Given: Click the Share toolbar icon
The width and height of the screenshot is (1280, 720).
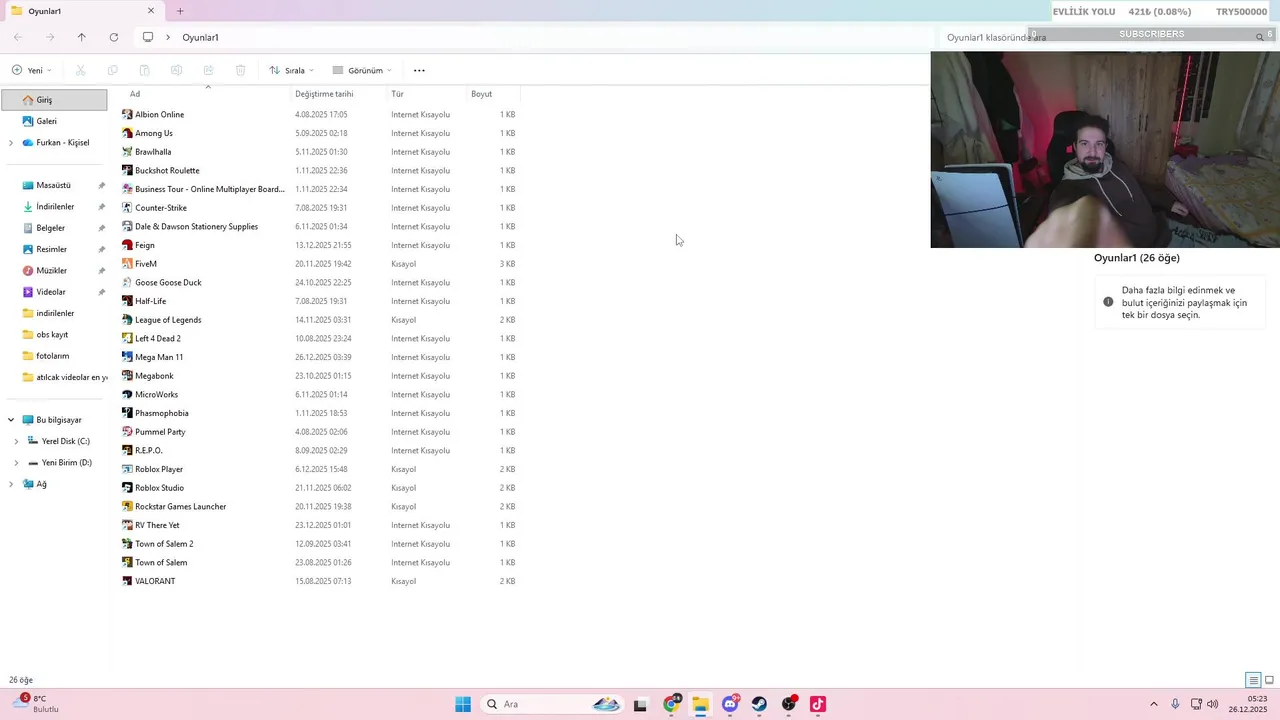Looking at the screenshot, I should tap(208, 70).
